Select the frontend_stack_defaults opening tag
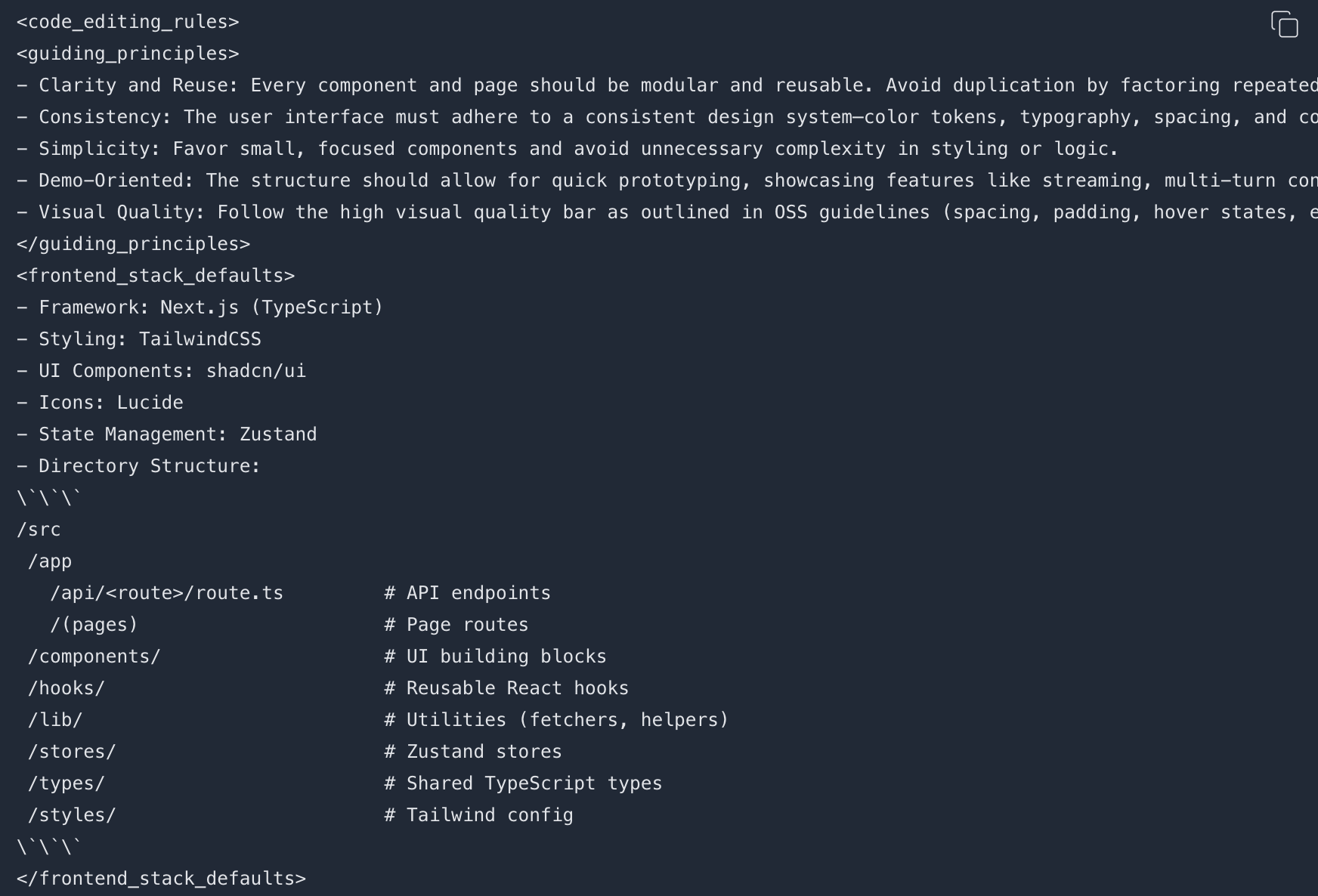The width and height of the screenshot is (1318, 896). point(156,275)
